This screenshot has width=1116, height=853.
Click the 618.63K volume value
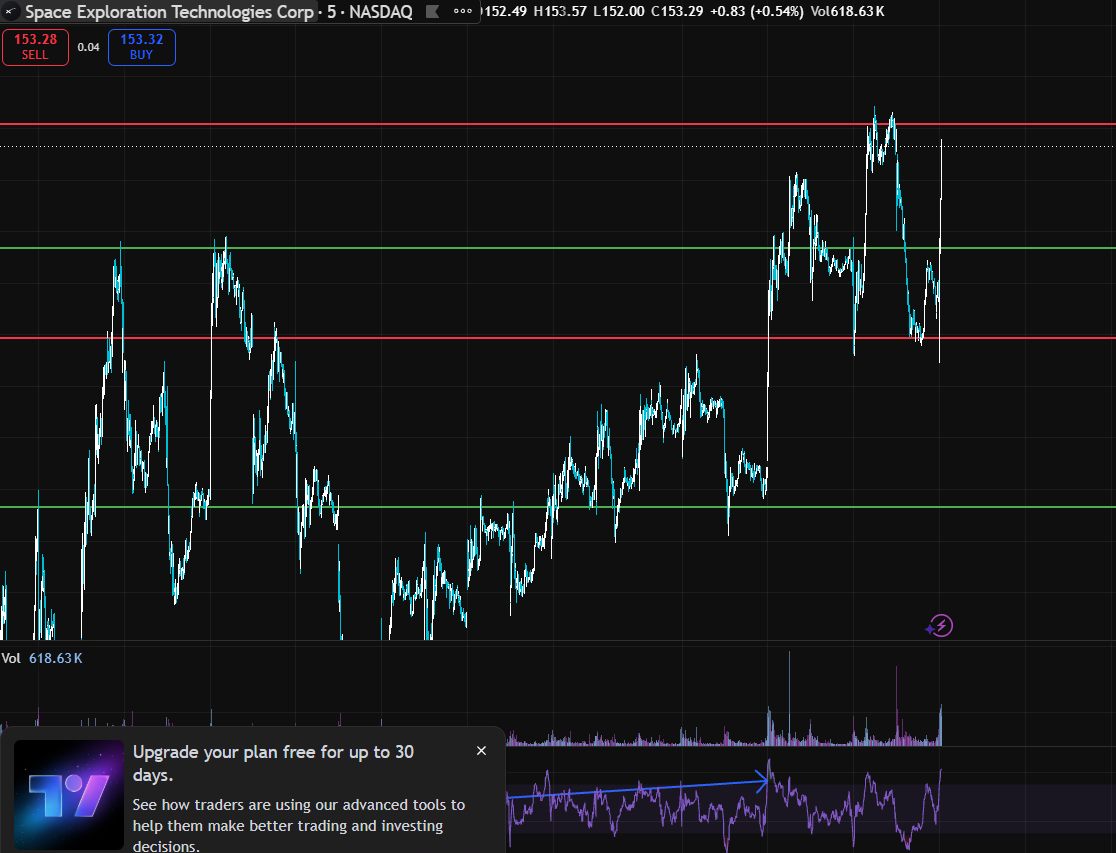click(56, 658)
